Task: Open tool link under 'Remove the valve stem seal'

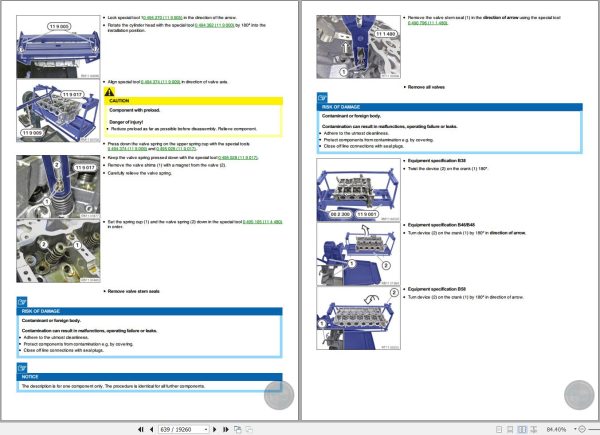Action: [427, 23]
